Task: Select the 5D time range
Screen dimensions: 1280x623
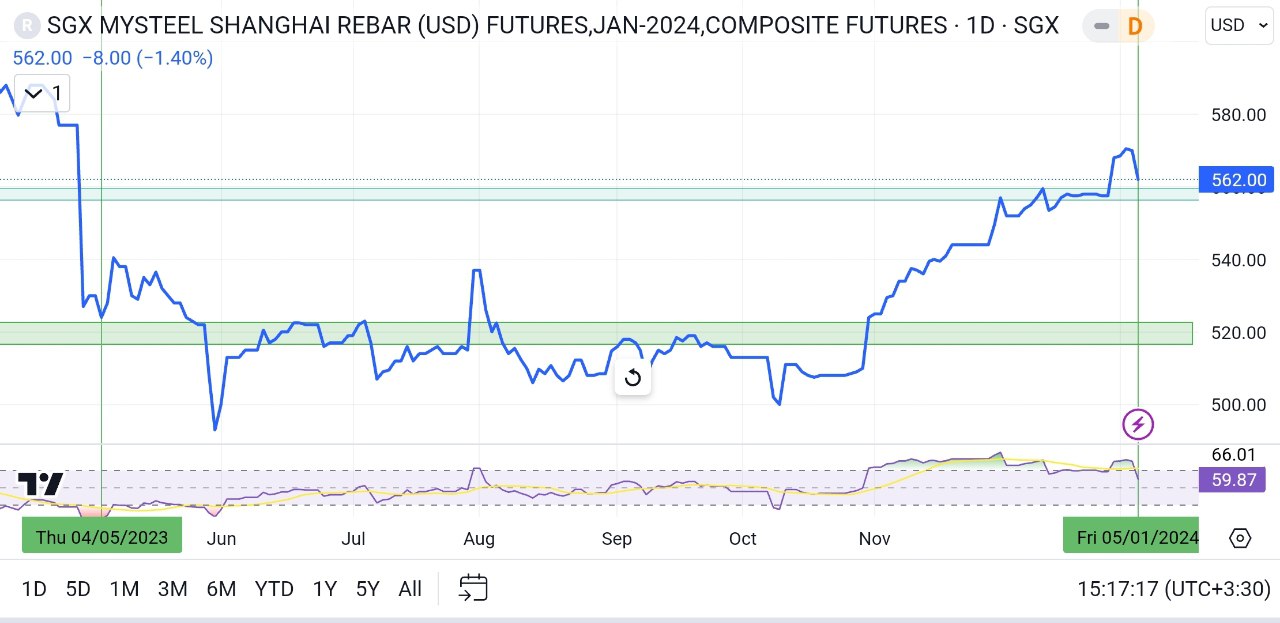Action: (x=78, y=589)
